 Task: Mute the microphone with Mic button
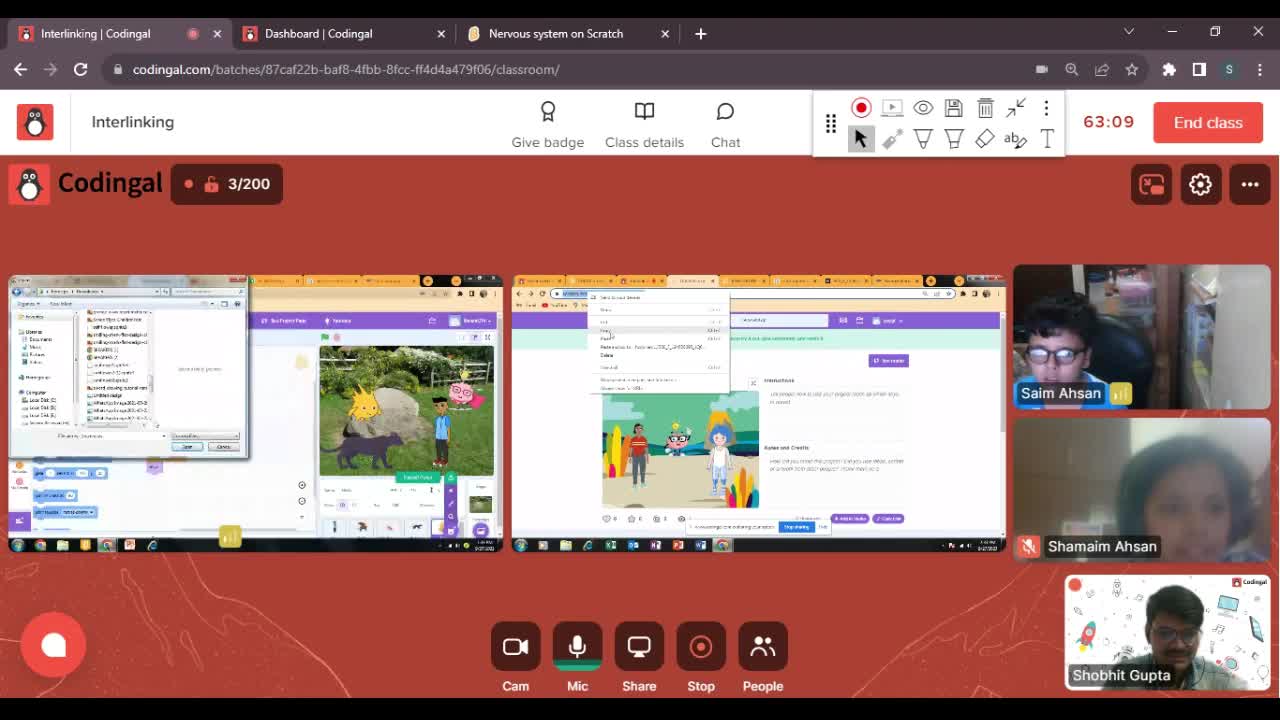[577, 657]
